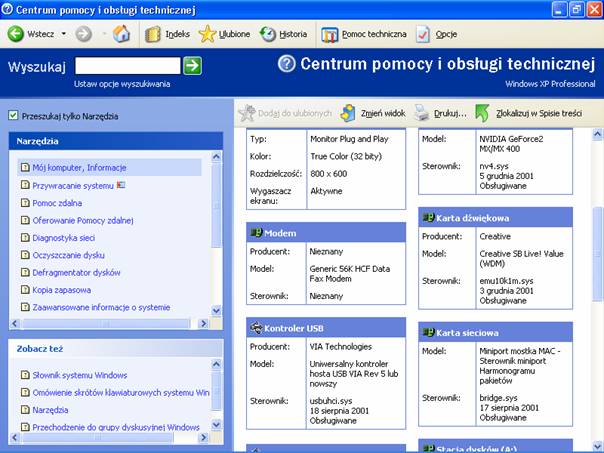Open Opcje checklist icon
The width and height of the screenshot is (604, 453).
point(423,34)
